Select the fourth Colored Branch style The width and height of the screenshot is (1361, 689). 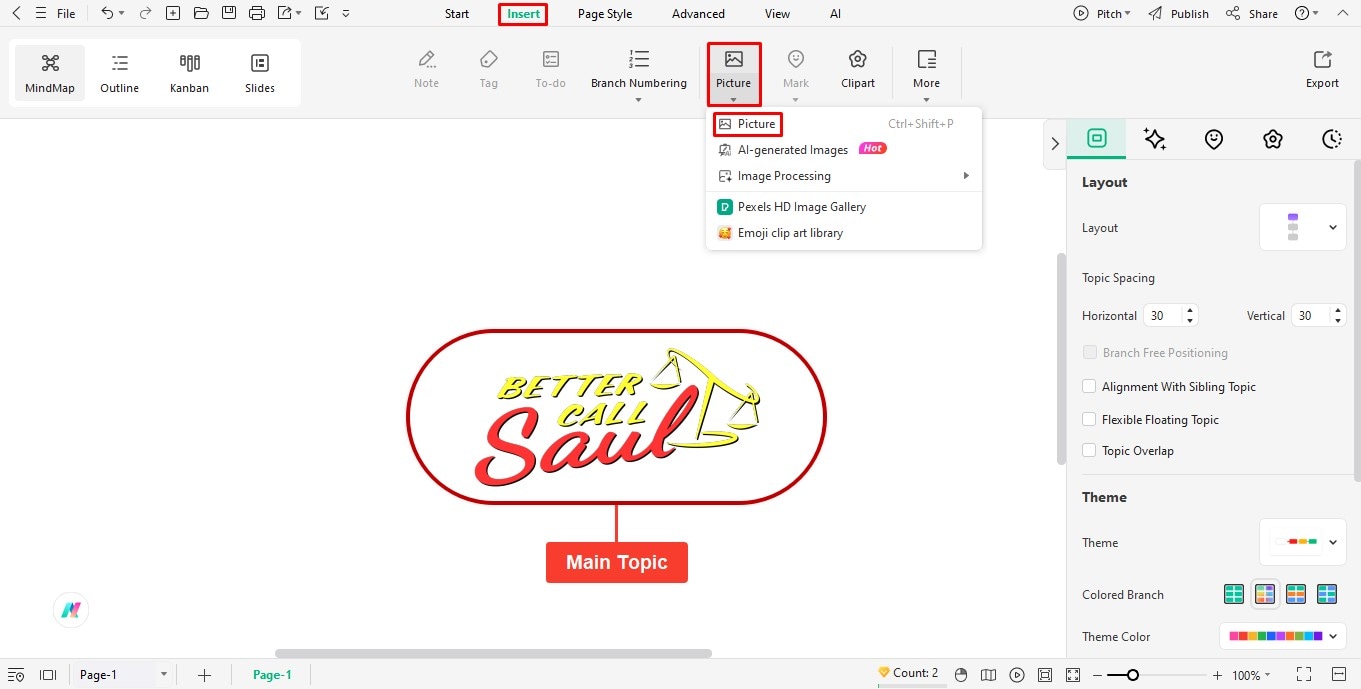point(1327,594)
